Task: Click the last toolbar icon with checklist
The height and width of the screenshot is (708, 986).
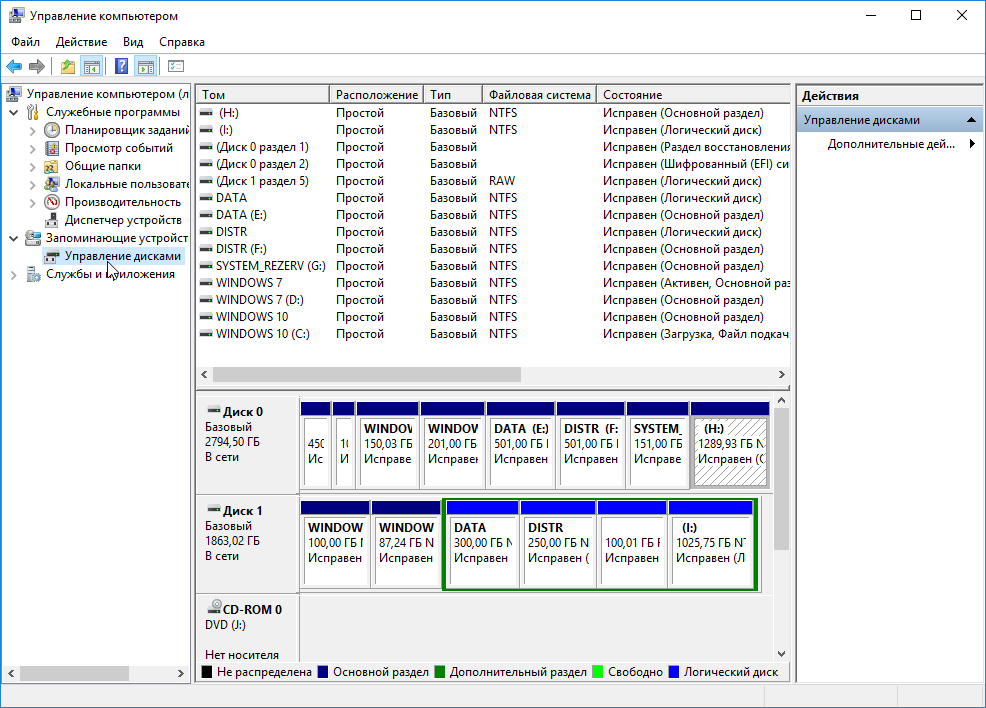Action: click(176, 66)
